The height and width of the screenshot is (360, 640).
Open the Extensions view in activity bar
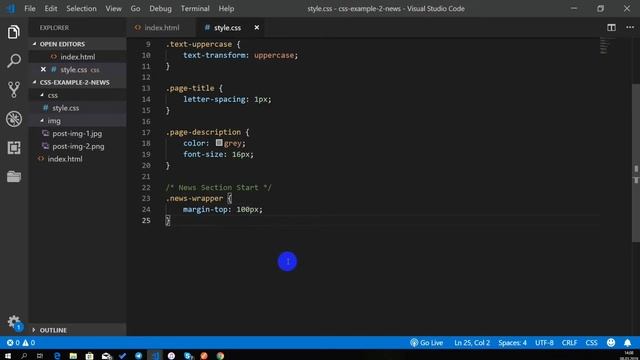pos(13,148)
